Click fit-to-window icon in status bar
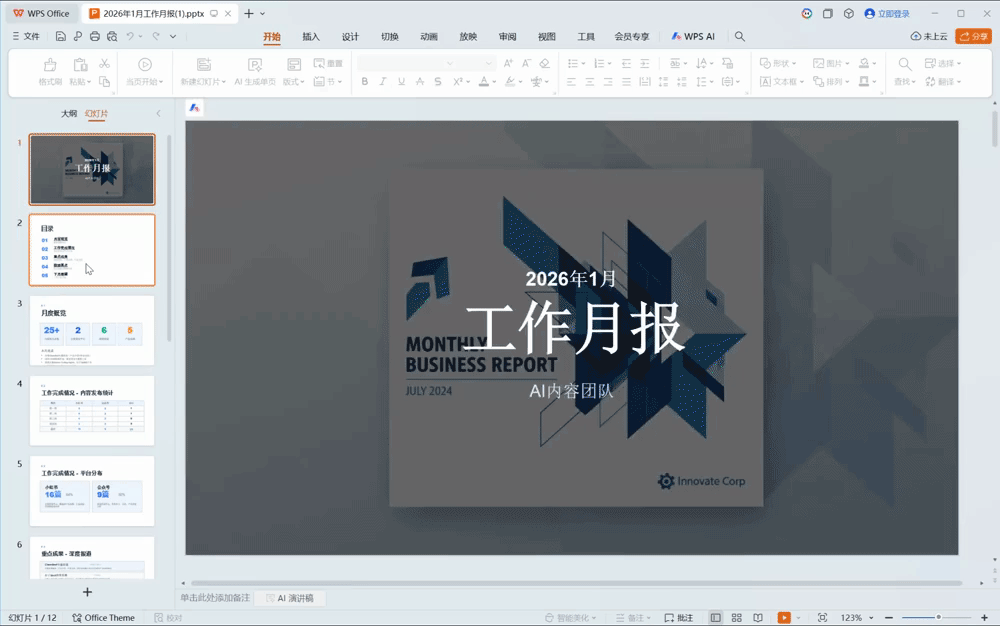The image size is (1000, 626). 823,617
